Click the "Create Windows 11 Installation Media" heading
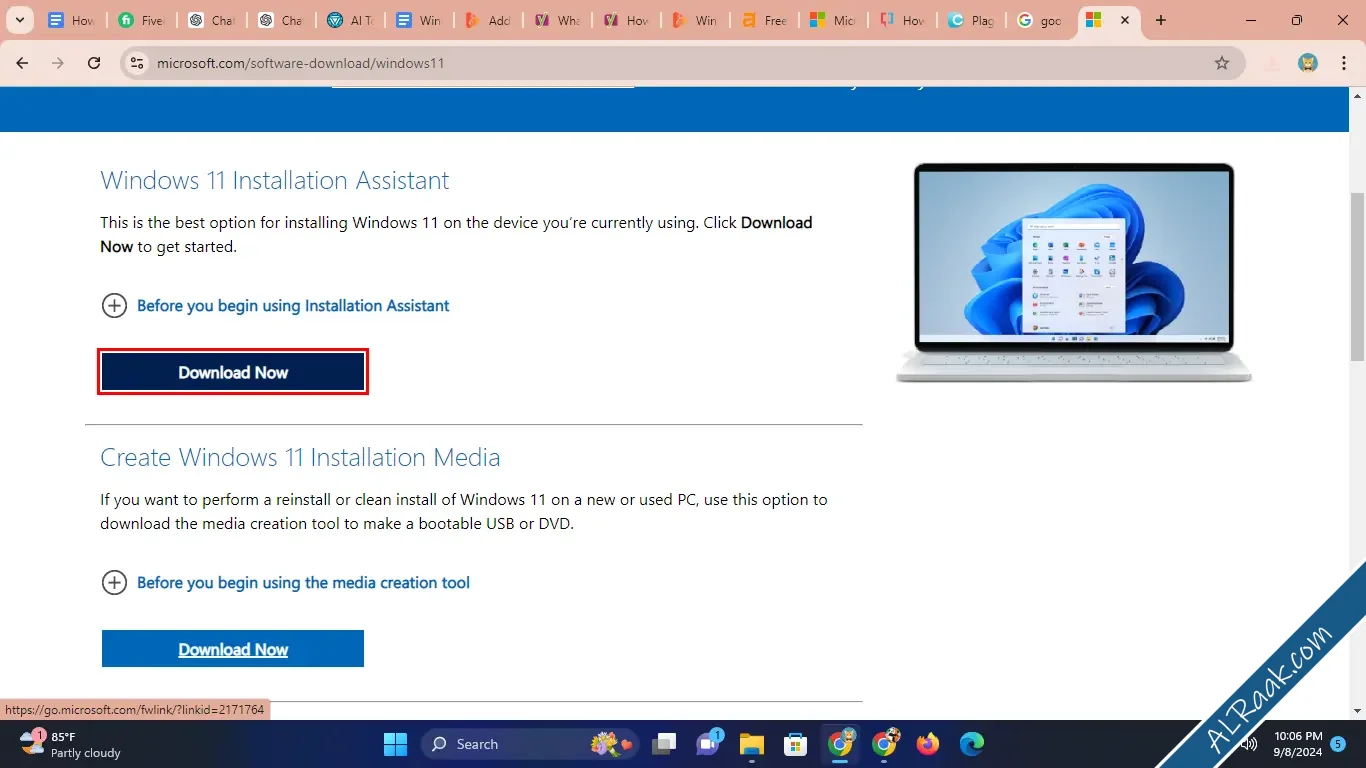This screenshot has width=1366, height=768. (300, 458)
